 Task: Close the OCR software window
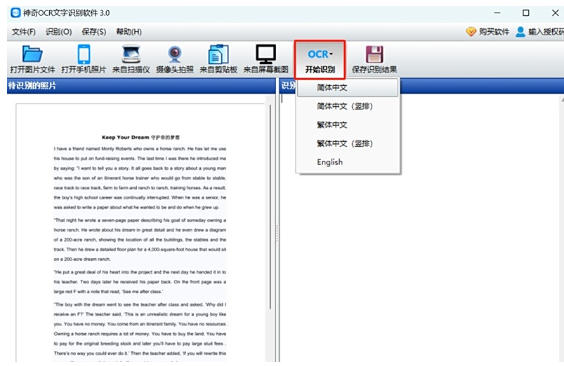555,13
